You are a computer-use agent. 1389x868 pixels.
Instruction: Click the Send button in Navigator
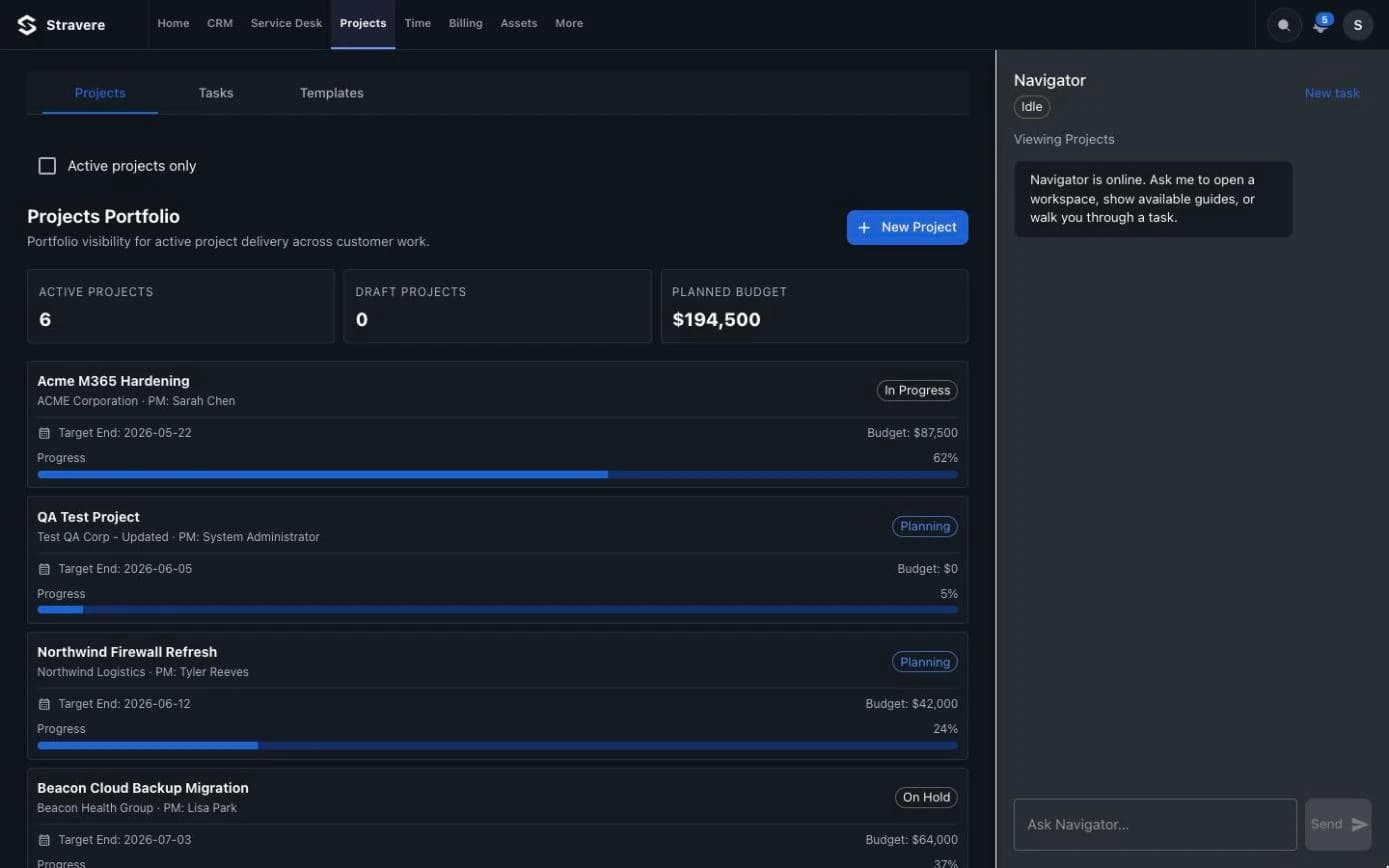tap(1338, 824)
